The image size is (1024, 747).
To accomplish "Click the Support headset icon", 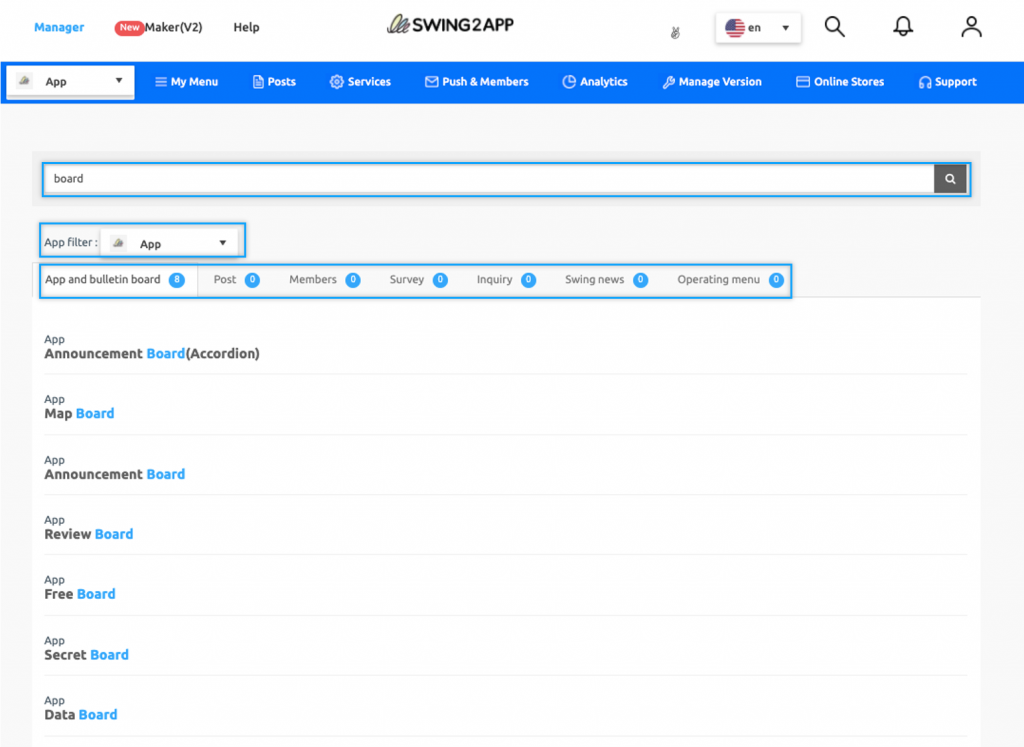I will click(923, 82).
